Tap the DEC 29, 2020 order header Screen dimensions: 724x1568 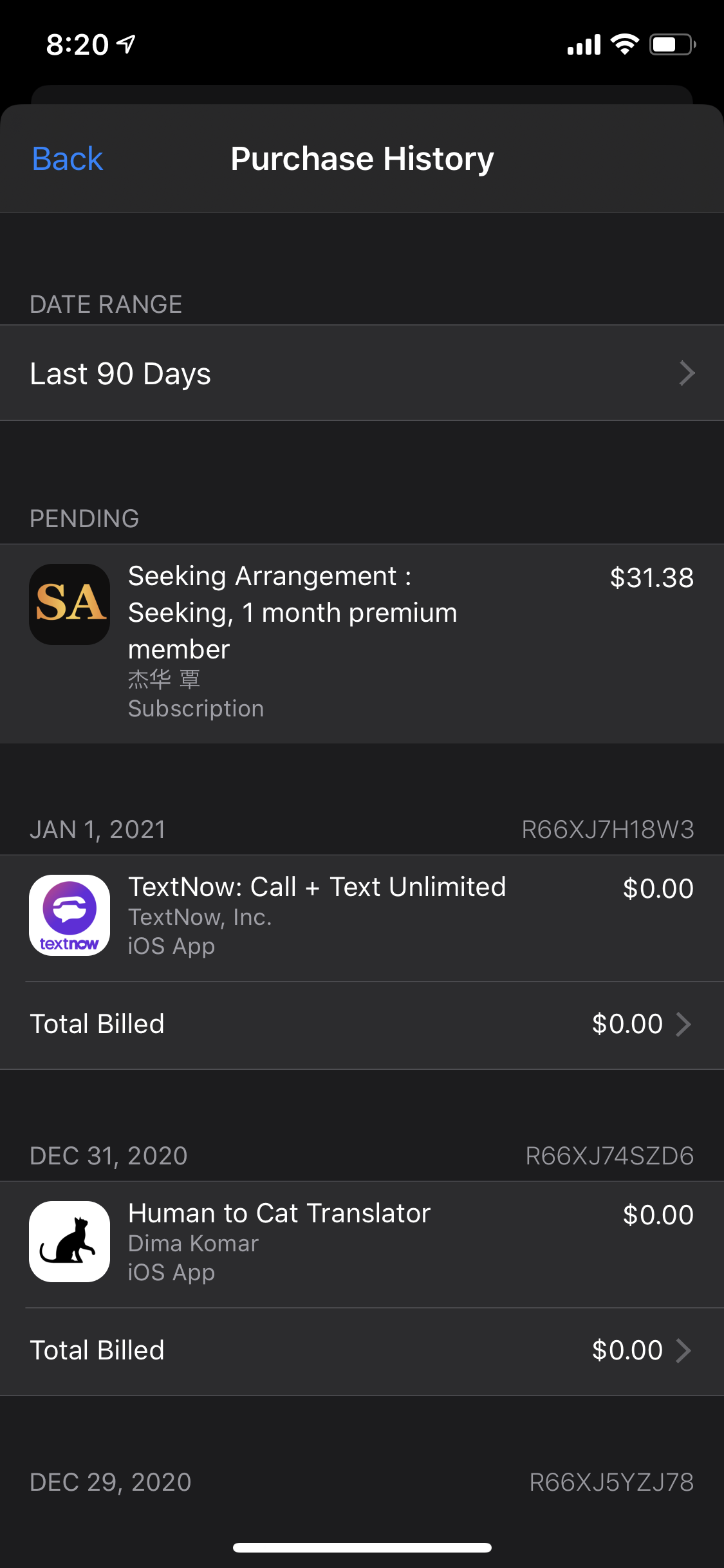(x=111, y=1482)
